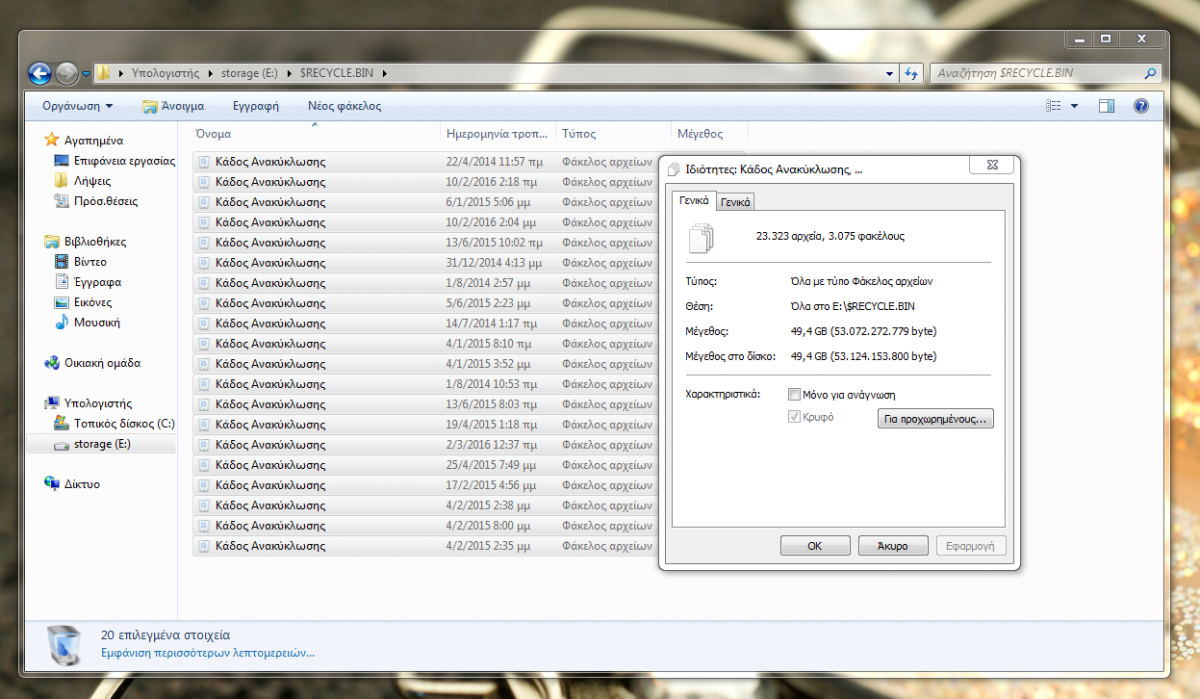Toggle the Κρυφό checkbox
Screen dimensions: 1200x699
[x=794, y=417]
